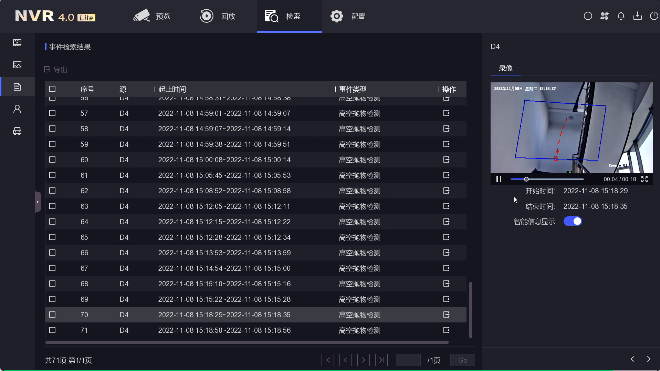Viewport: 660px width, 371px height.
Task: Click the operation icon for row 71
Action: (x=446, y=330)
